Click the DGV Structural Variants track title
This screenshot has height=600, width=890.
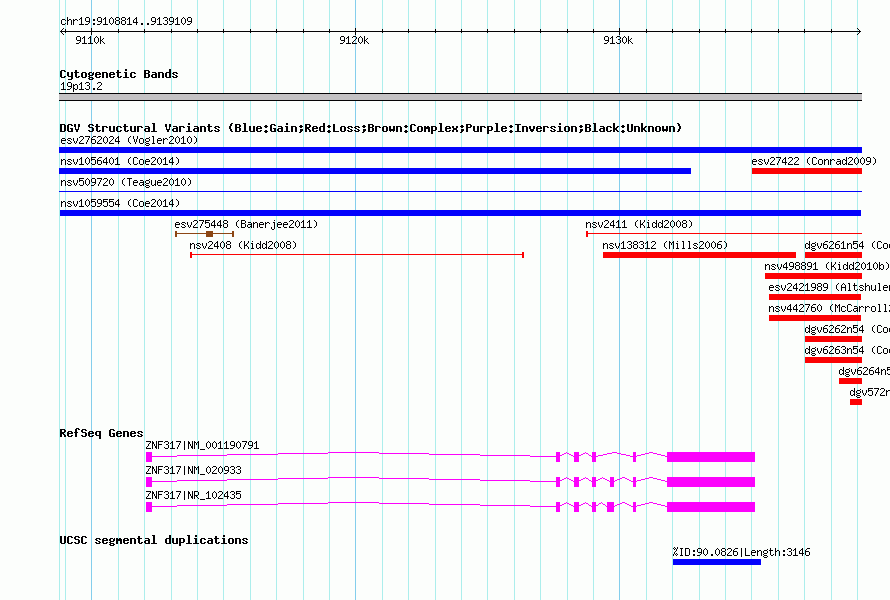coord(370,128)
